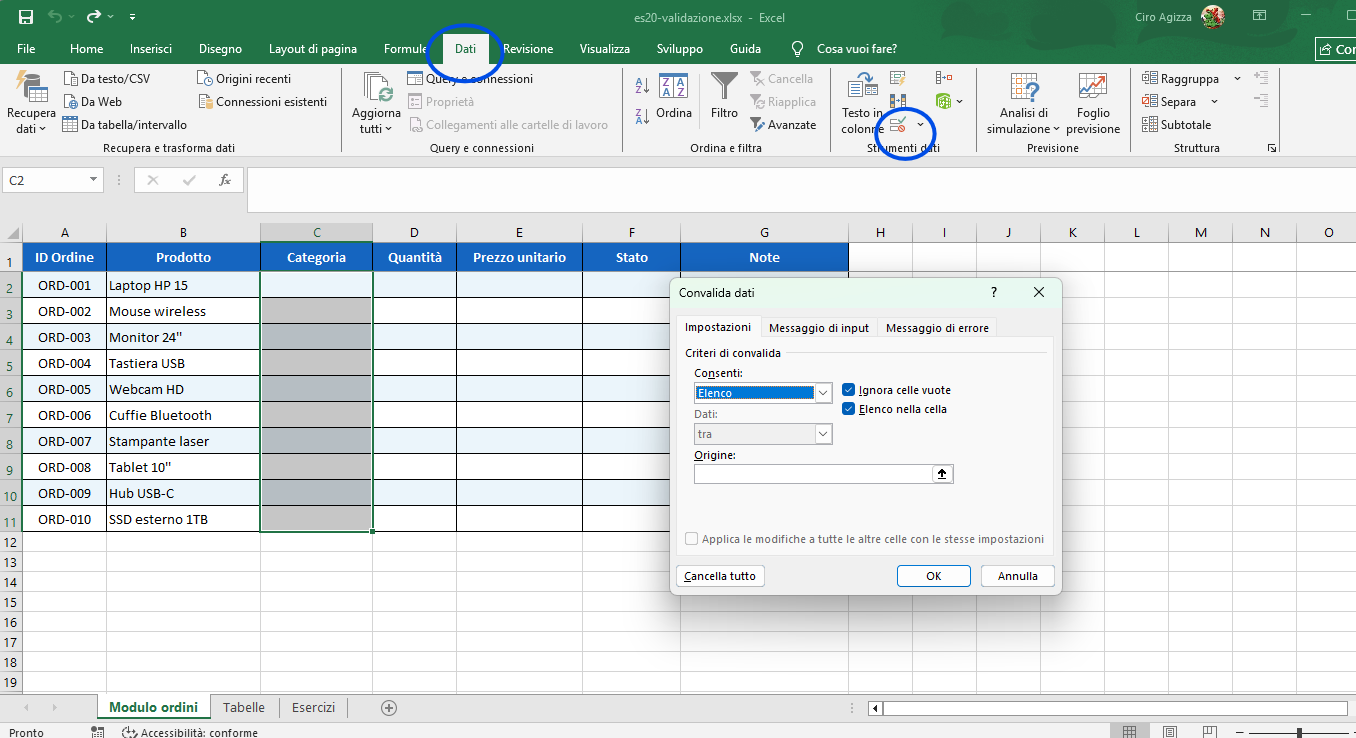
Task: Open the Name Box dropdown arrow
Action: (94, 180)
